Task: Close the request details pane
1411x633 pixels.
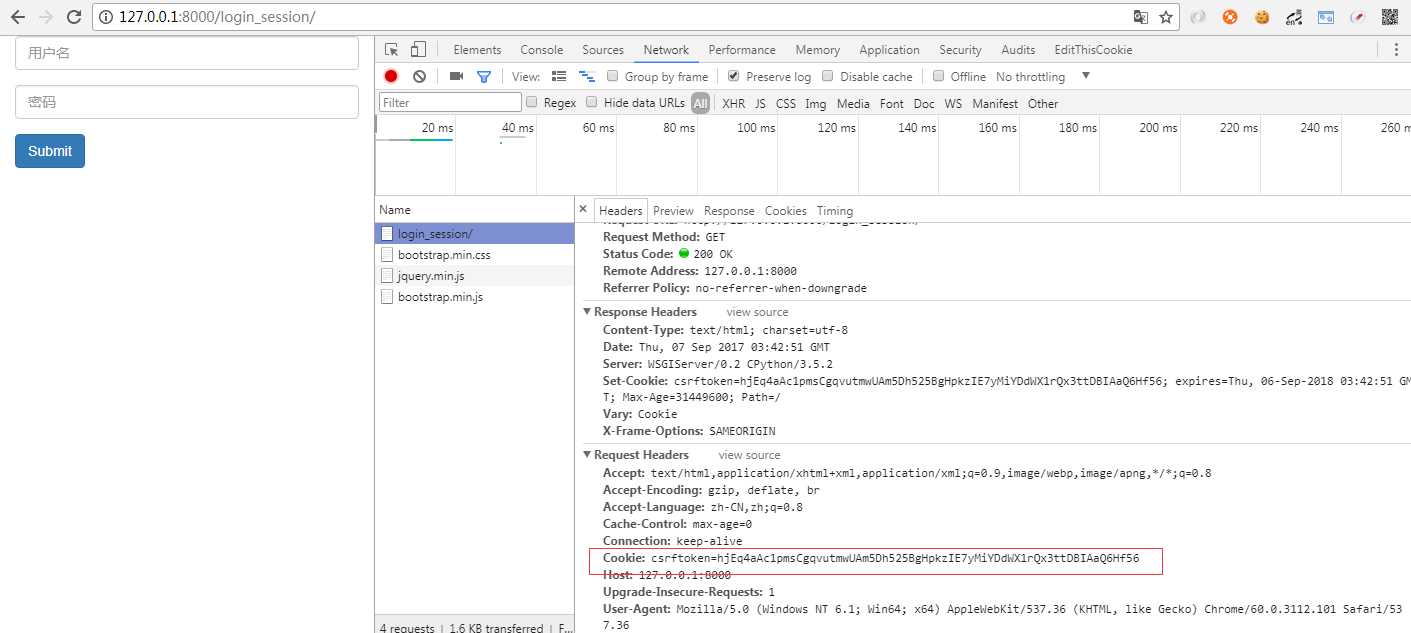Action: [583, 209]
